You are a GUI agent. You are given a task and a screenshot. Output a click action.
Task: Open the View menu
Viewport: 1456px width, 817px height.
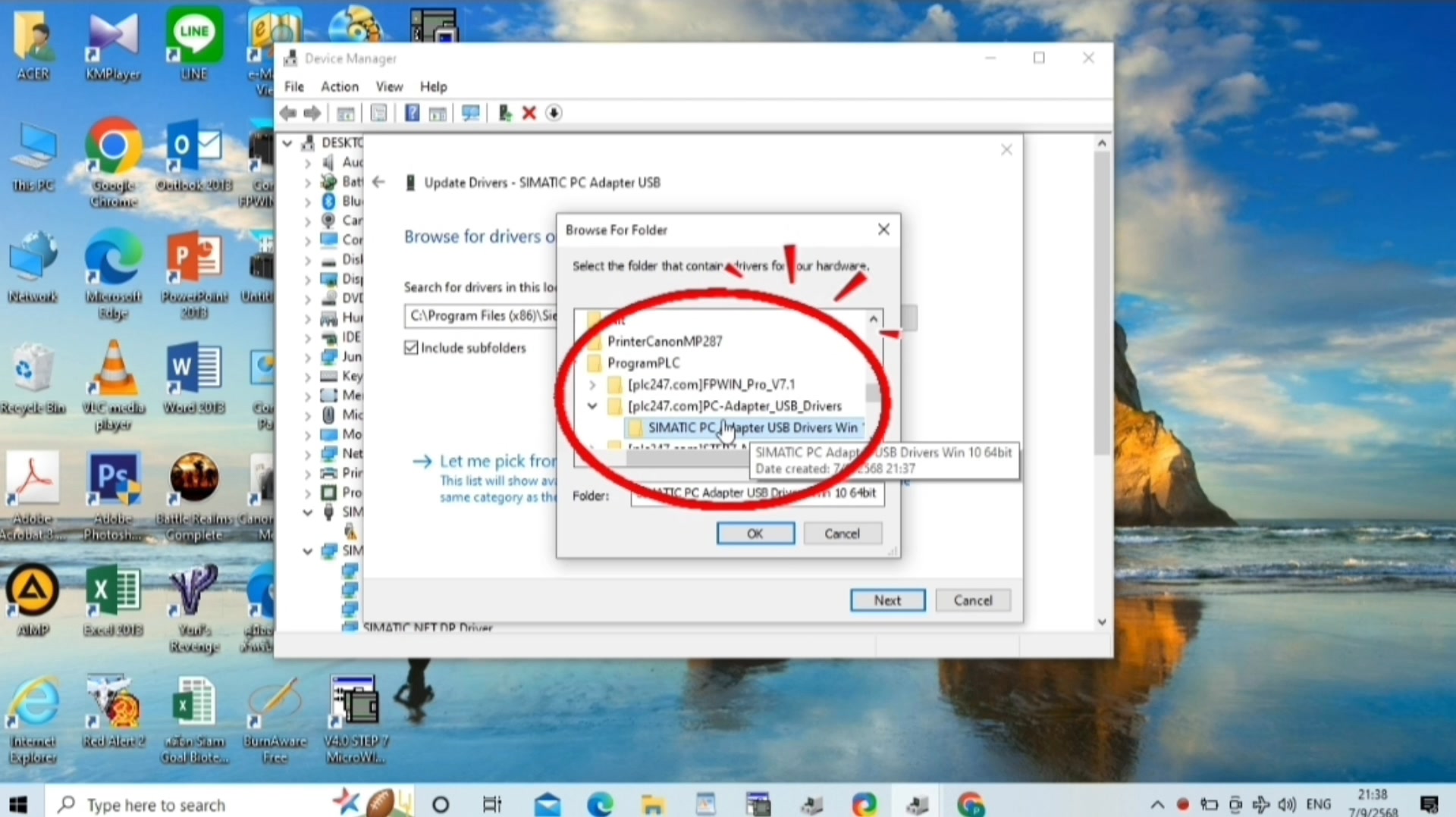[x=389, y=86]
